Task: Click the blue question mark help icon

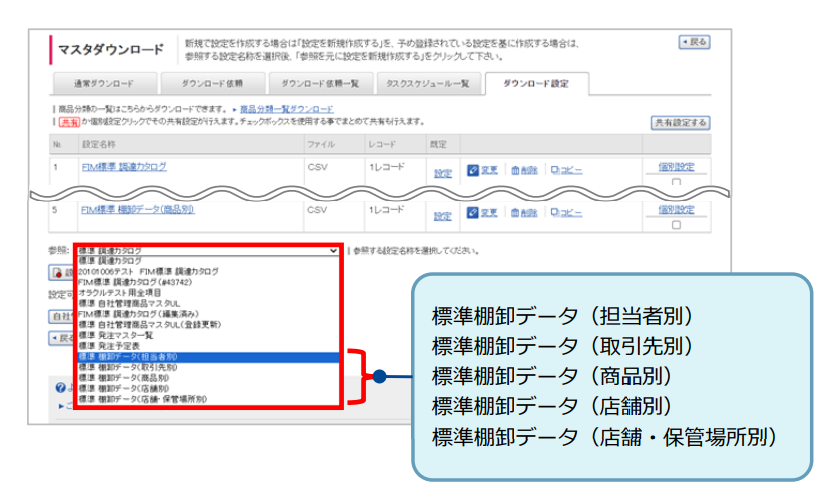Action: tap(62, 387)
